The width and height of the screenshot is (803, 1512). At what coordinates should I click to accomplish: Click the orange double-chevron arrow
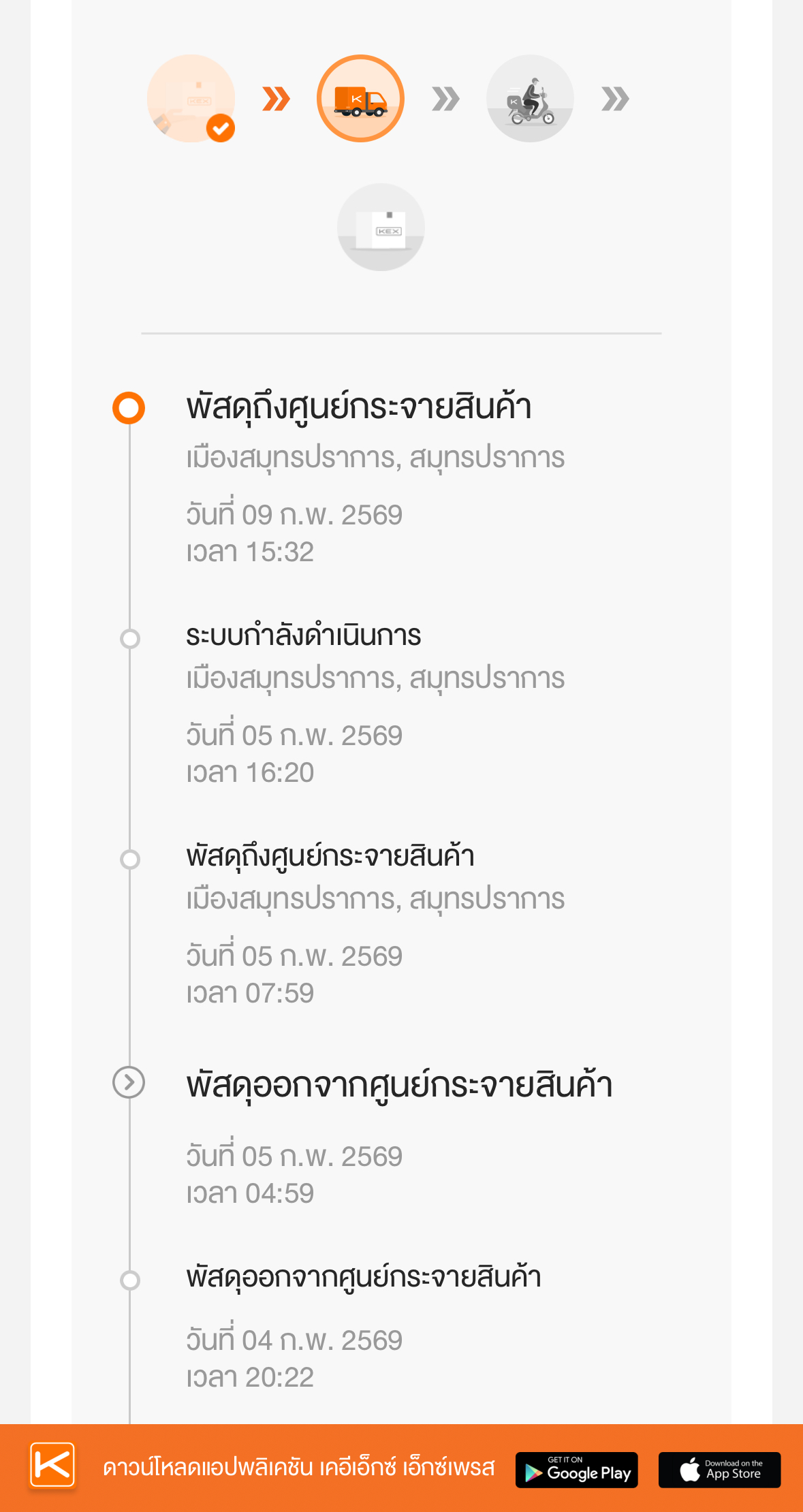coord(276,99)
